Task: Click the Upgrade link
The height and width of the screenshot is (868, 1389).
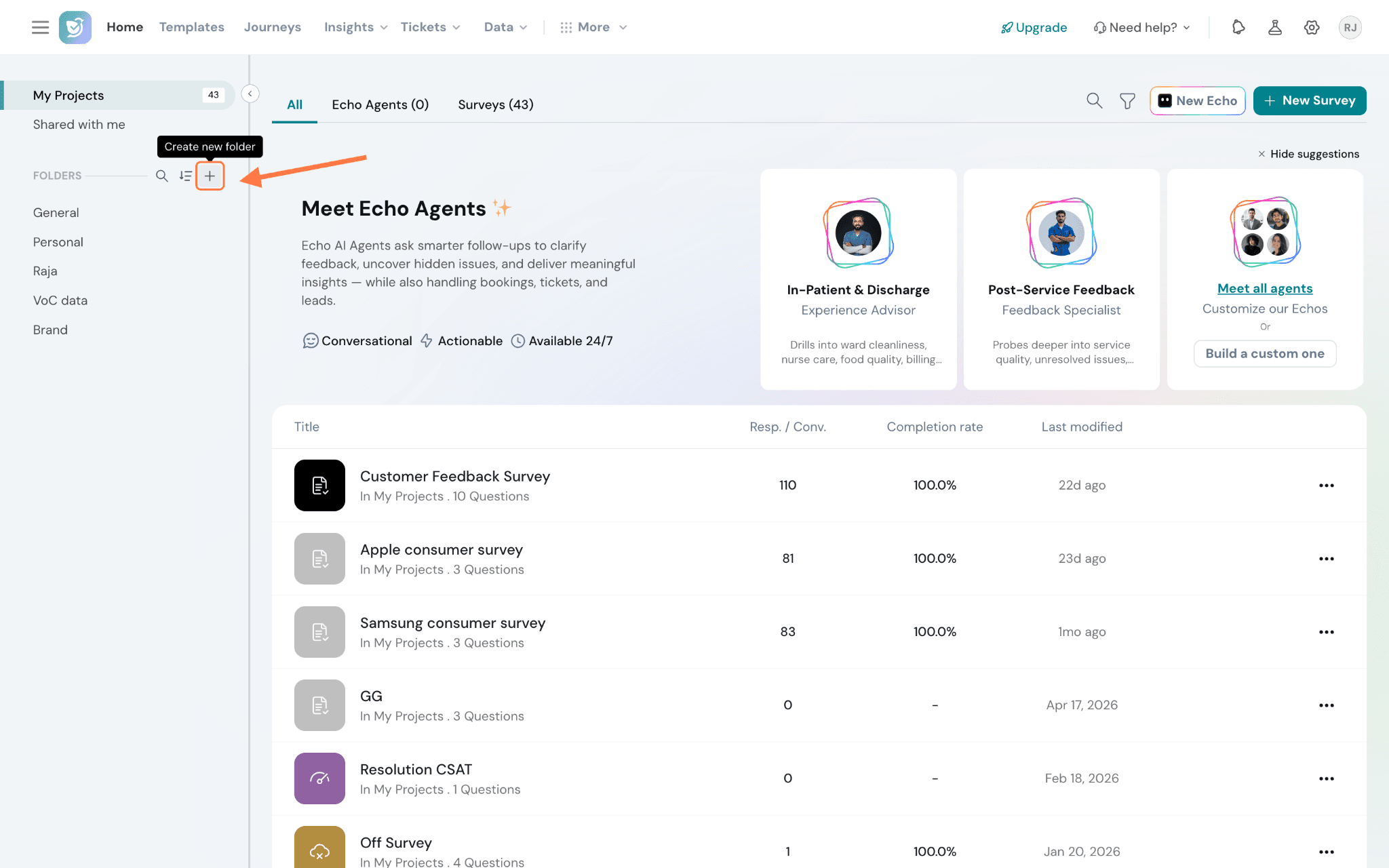Action: click(1034, 27)
